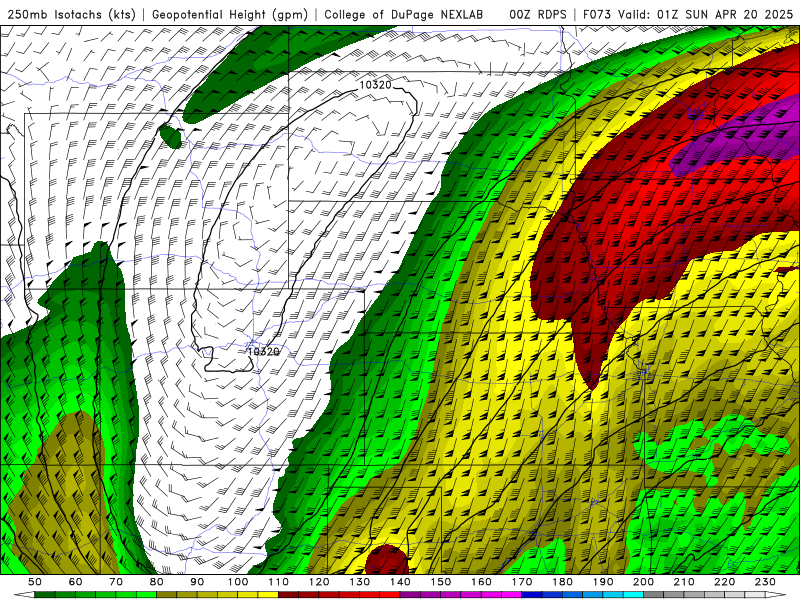Click the '110' value on the isotach scale

coord(279,582)
